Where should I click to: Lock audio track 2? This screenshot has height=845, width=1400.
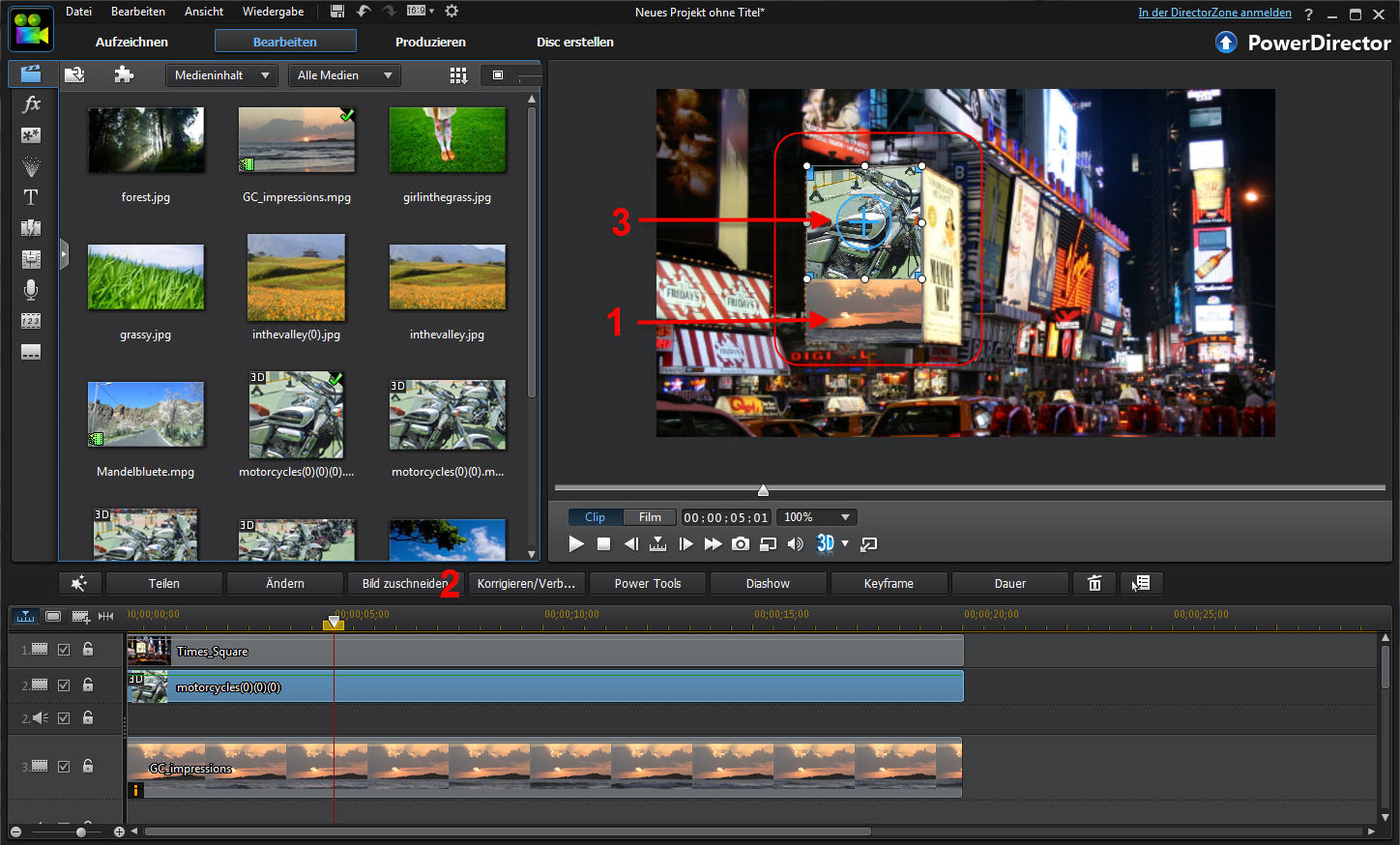pyautogui.click(x=88, y=717)
